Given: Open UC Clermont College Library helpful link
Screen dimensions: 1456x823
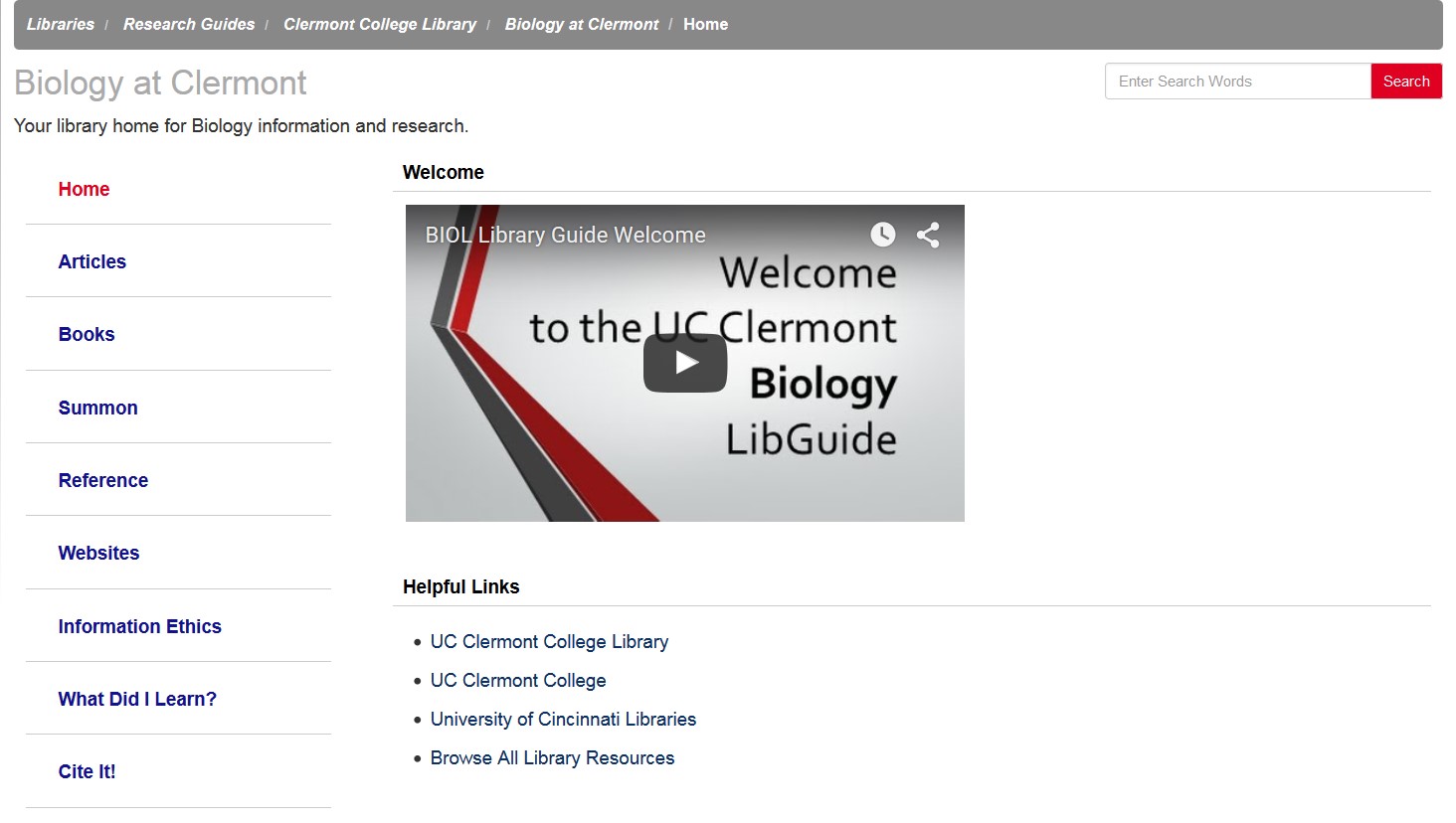Looking at the screenshot, I should (548, 641).
